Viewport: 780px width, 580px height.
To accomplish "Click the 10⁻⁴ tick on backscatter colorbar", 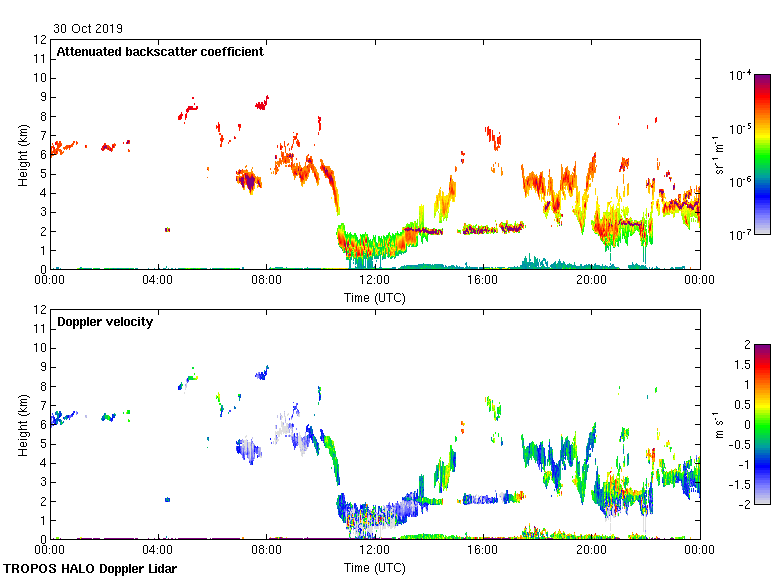I will [x=740, y=75].
